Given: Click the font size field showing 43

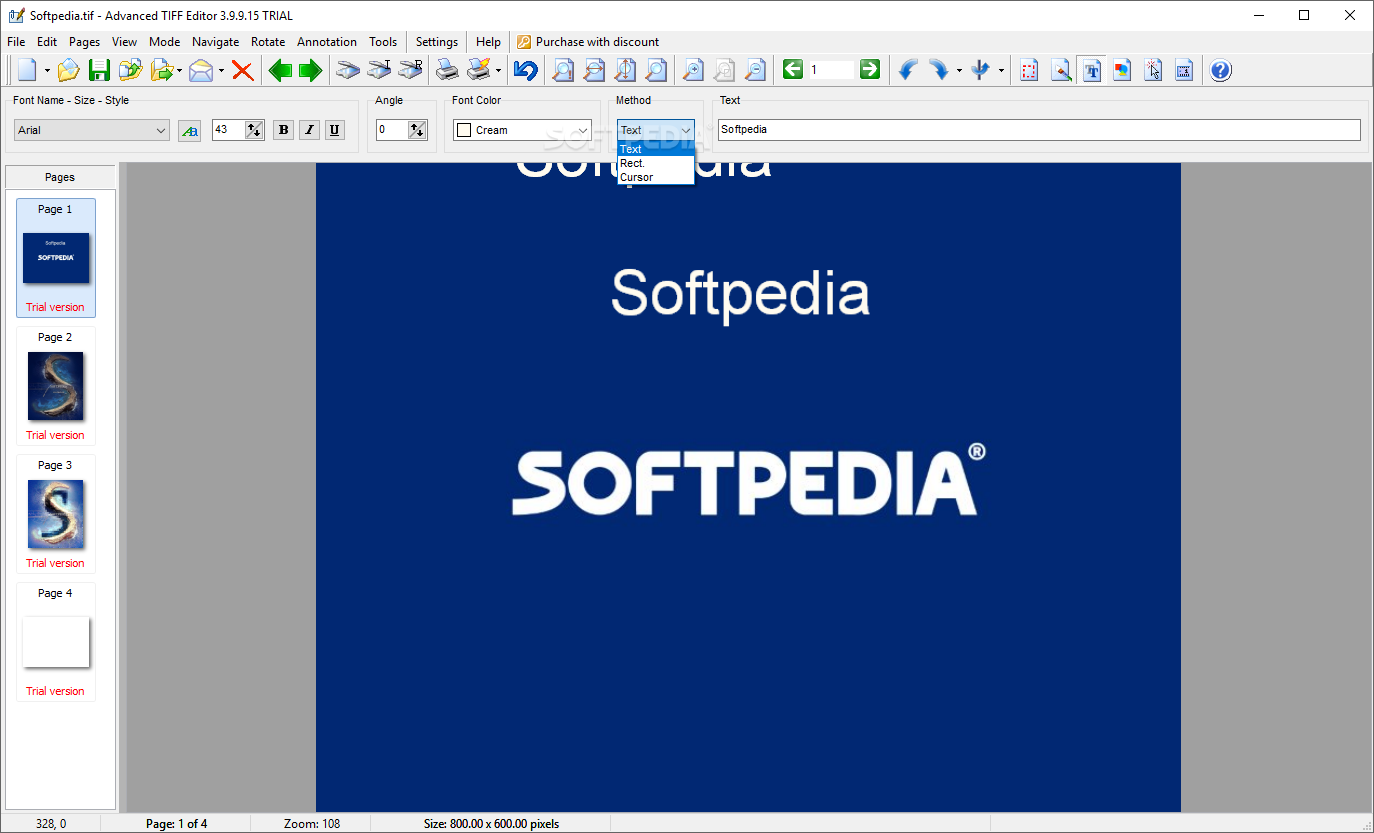Looking at the screenshot, I should pos(228,130).
